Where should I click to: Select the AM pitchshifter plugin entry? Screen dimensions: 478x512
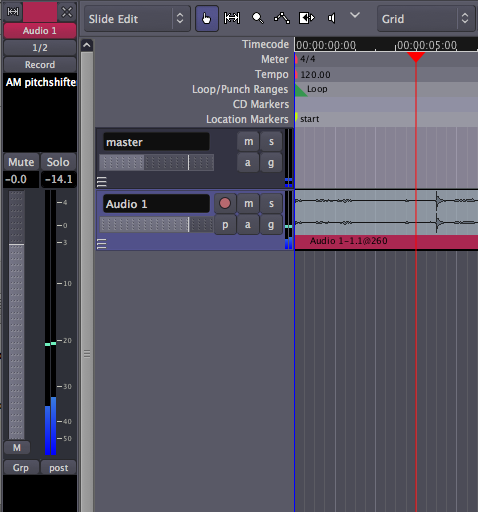[40, 82]
